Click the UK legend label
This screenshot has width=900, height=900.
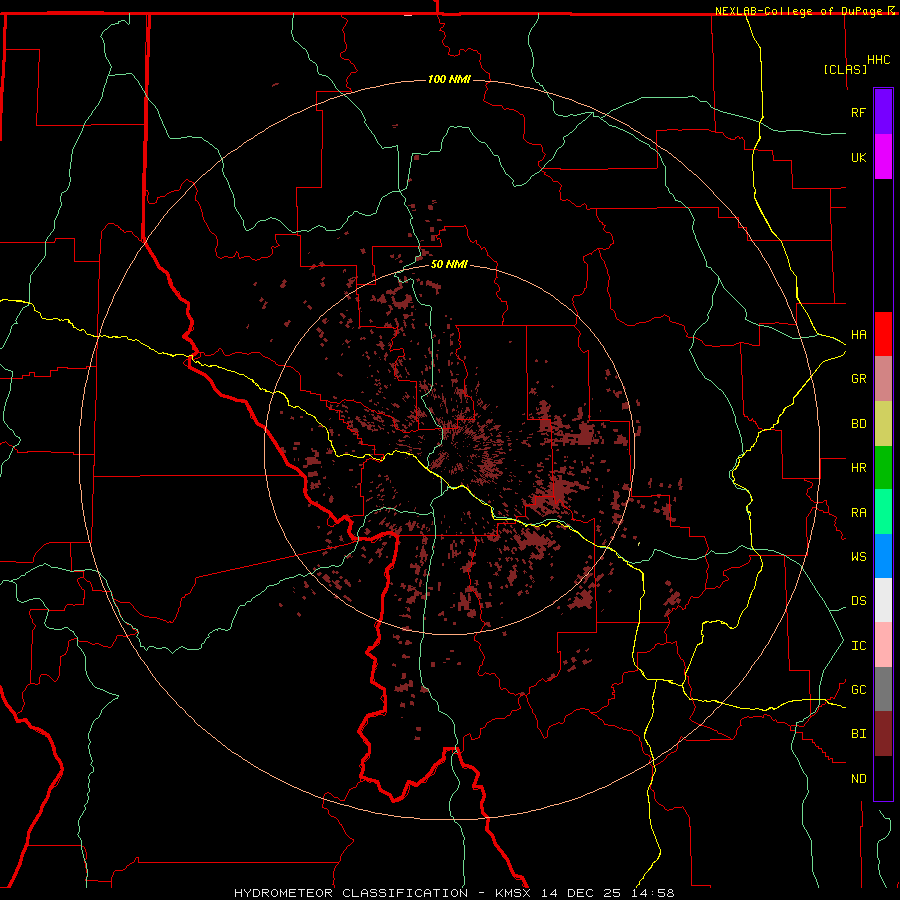point(859,157)
